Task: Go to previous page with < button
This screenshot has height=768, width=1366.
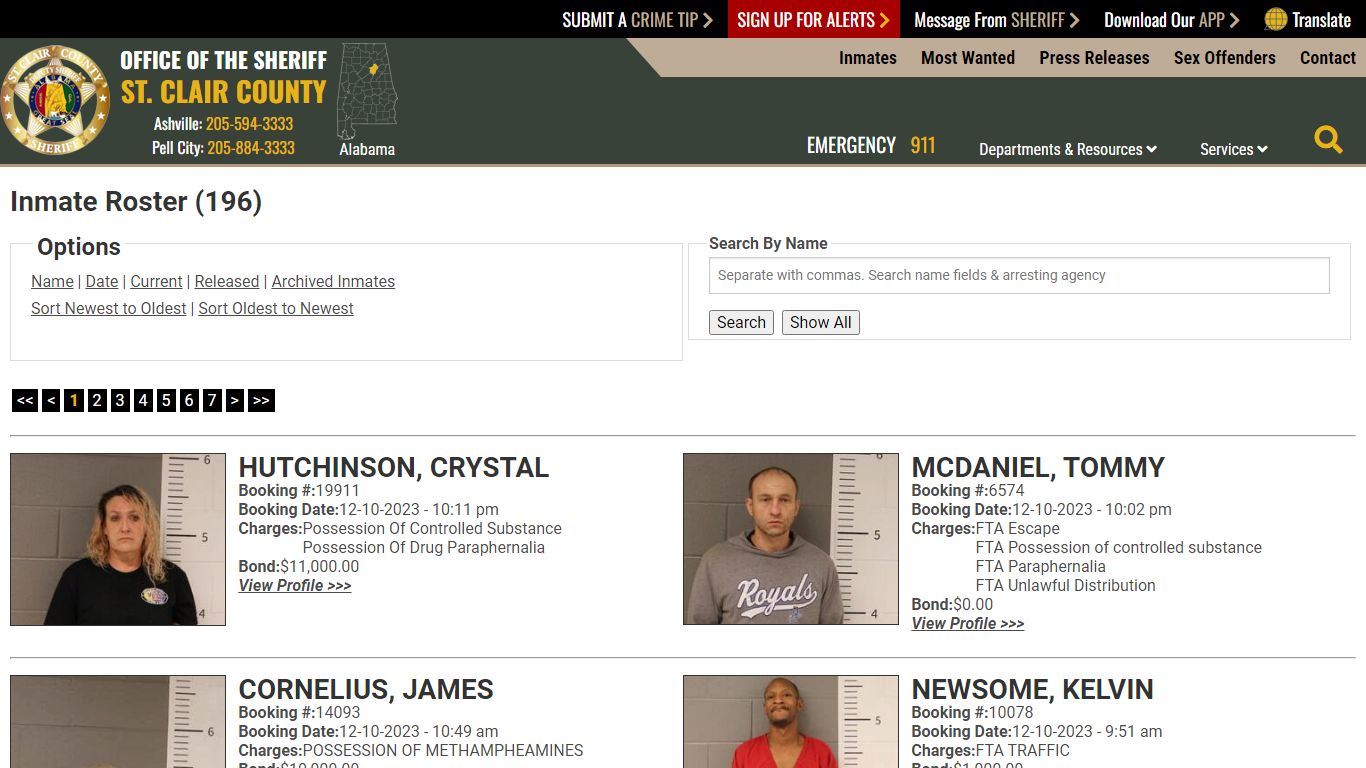Action: [51, 401]
